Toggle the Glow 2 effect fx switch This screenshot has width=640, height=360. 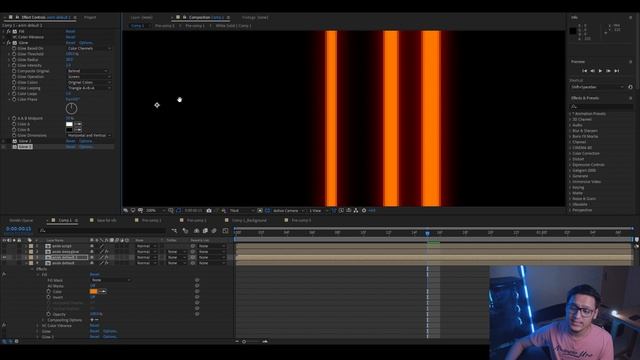(x=9, y=141)
